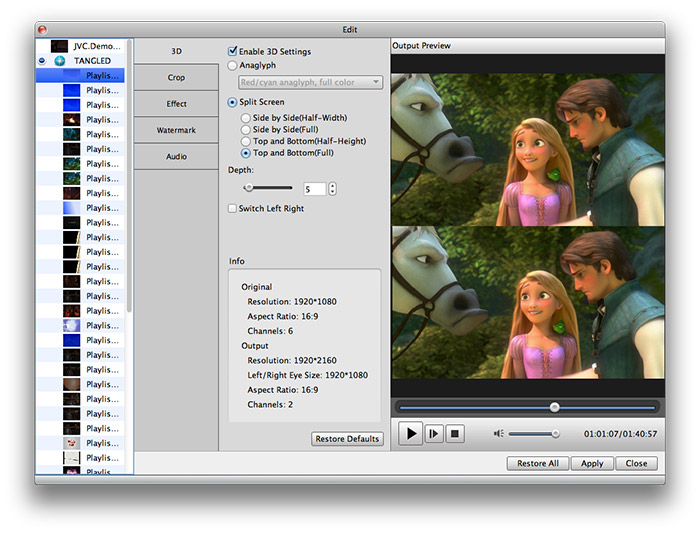
Task: Uncheck Enable 3D Settings checkbox
Action: 233,51
